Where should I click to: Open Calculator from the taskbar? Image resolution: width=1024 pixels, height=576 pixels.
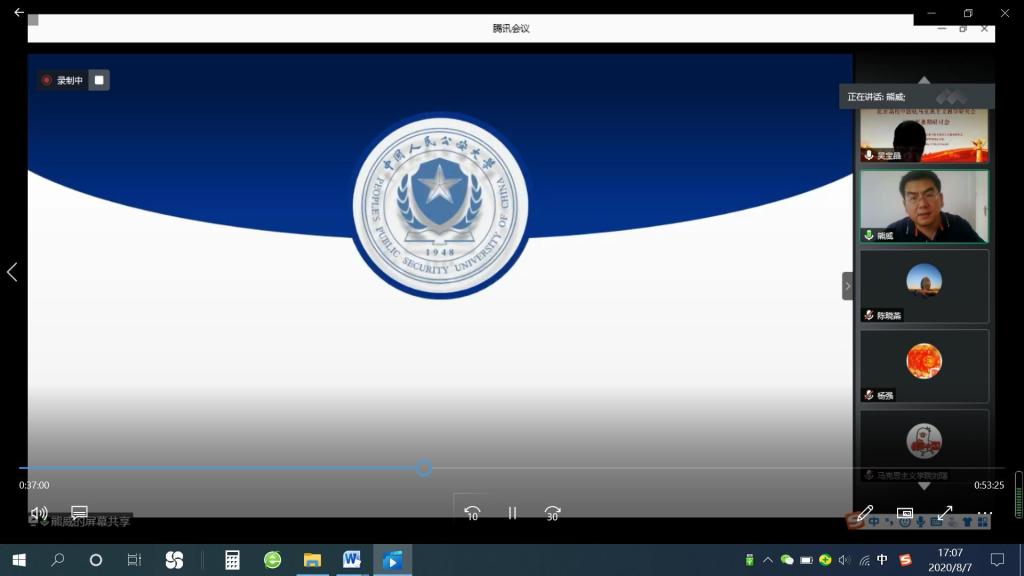coord(232,560)
